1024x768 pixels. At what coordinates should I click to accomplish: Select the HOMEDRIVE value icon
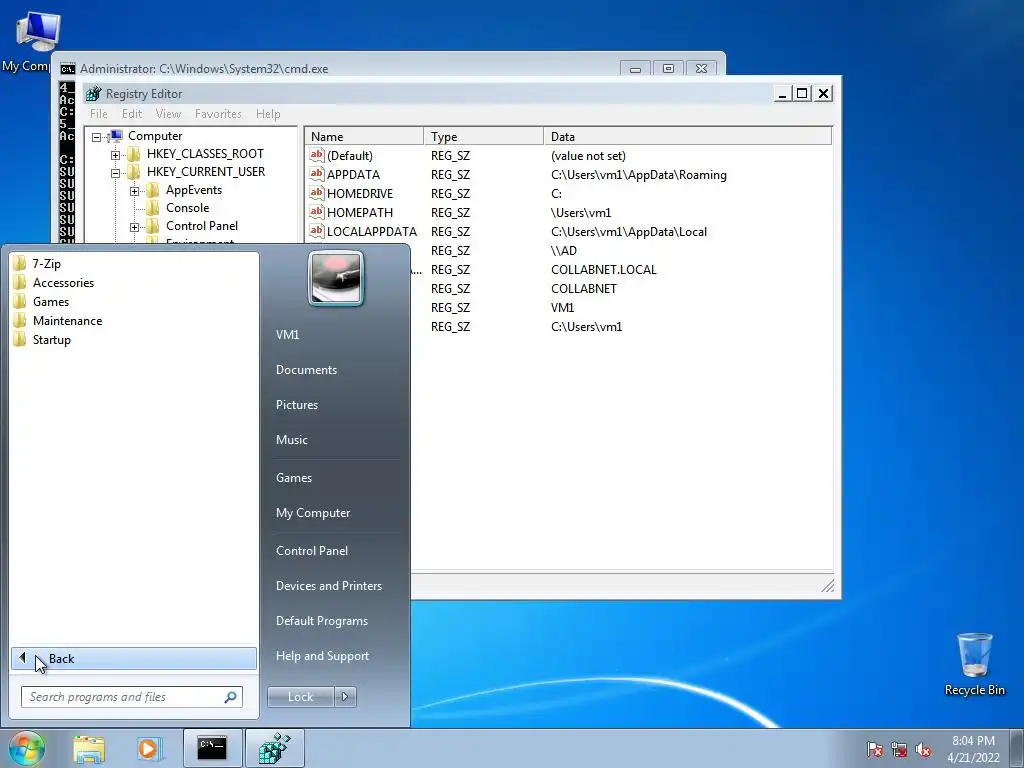(x=317, y=193)
